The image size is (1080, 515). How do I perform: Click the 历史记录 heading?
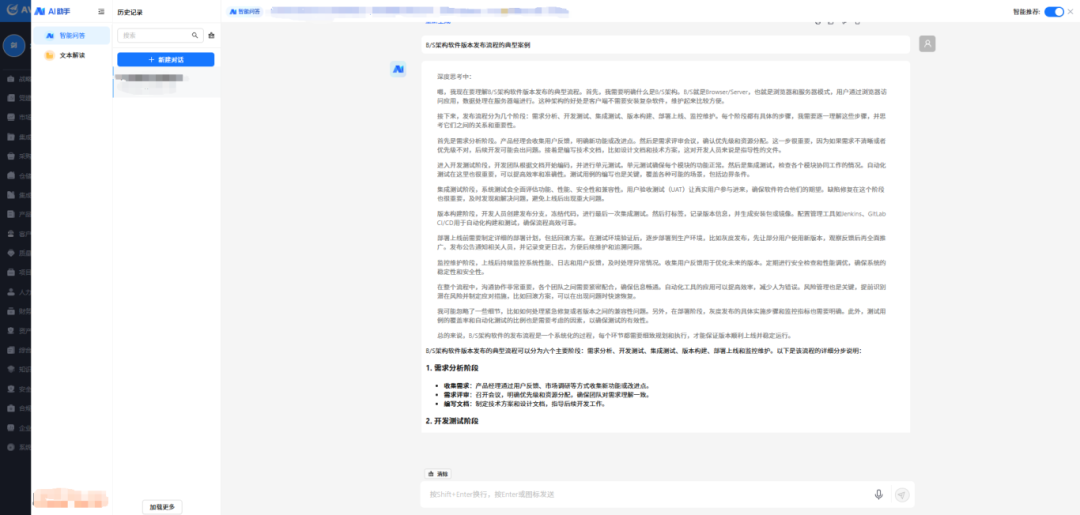point(129,12)
